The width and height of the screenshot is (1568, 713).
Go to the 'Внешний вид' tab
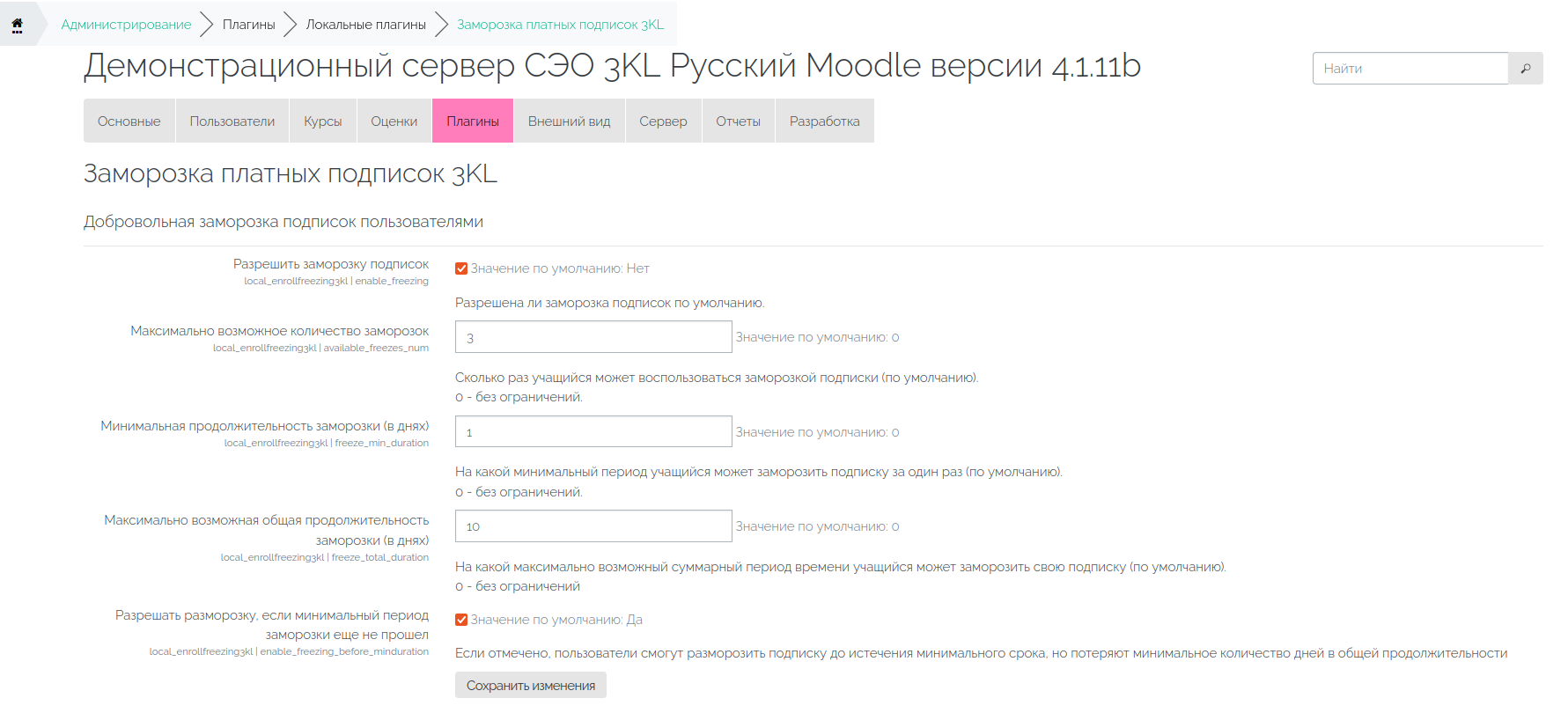(569, 121)
